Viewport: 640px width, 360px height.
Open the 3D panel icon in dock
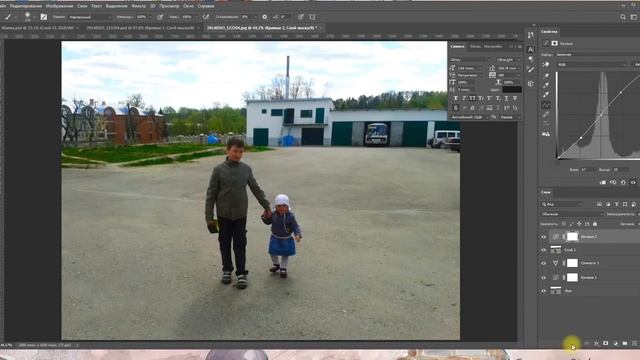point(530,84)
